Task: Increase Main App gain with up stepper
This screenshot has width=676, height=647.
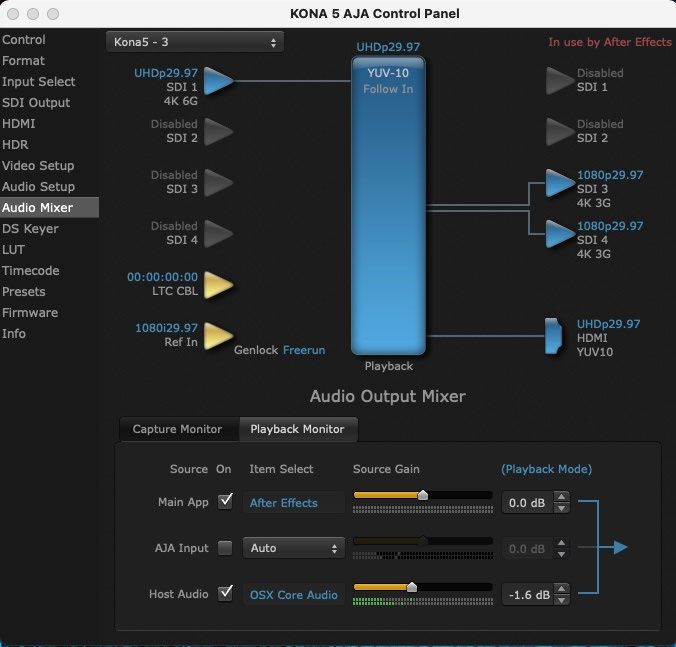Action: (561, 497)
